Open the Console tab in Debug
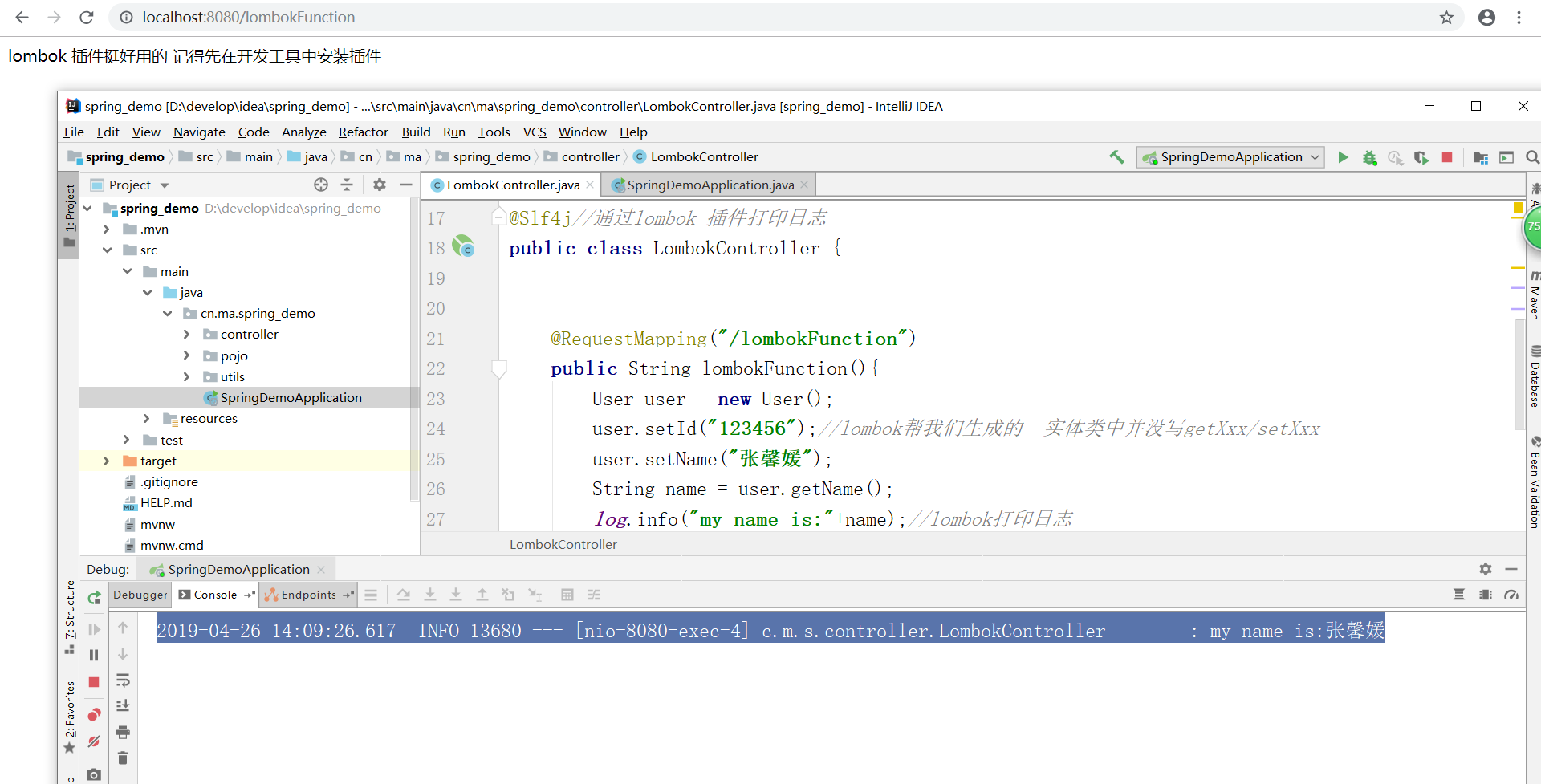The height and width of the screenshot is (784, 1541). pos(216,595)
